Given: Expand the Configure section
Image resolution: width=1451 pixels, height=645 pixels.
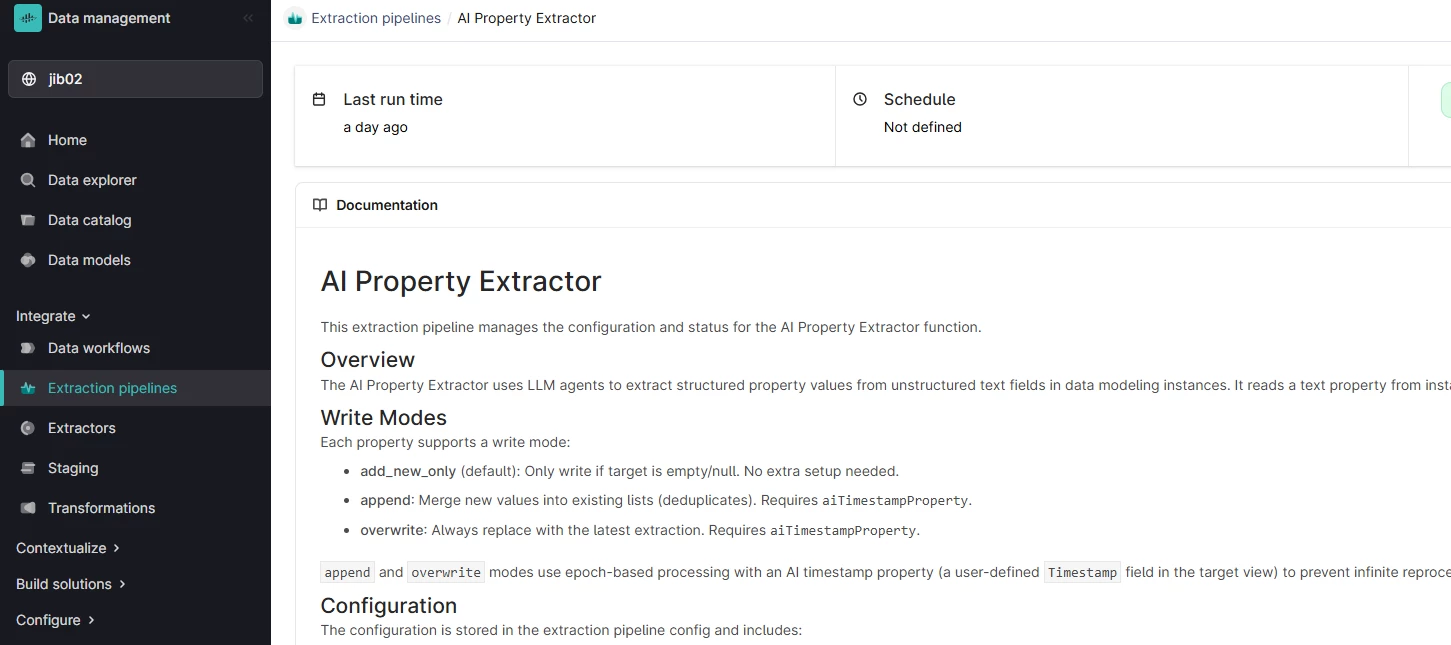Looking at the screenshot, I should (x=55, y=620).
